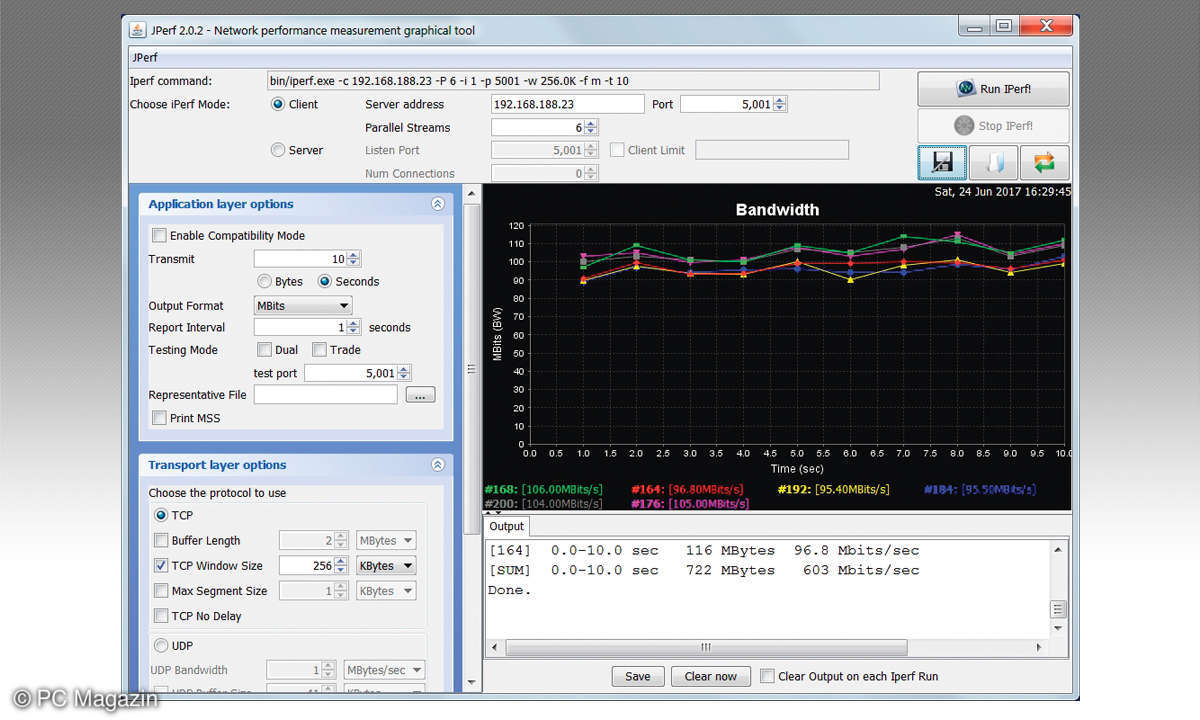Click the #176 magenta stream legend entry
Screen dimensions: 1200x720
coord(690,503)
